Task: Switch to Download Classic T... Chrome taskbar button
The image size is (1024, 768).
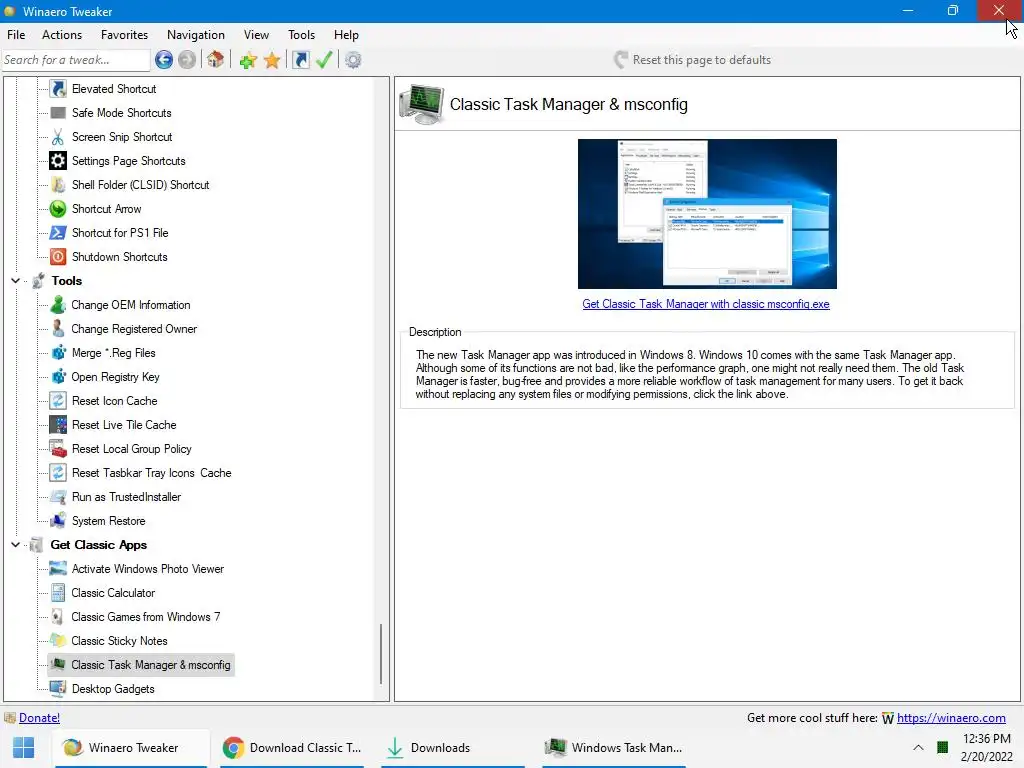Action: (x=292, y=748)
